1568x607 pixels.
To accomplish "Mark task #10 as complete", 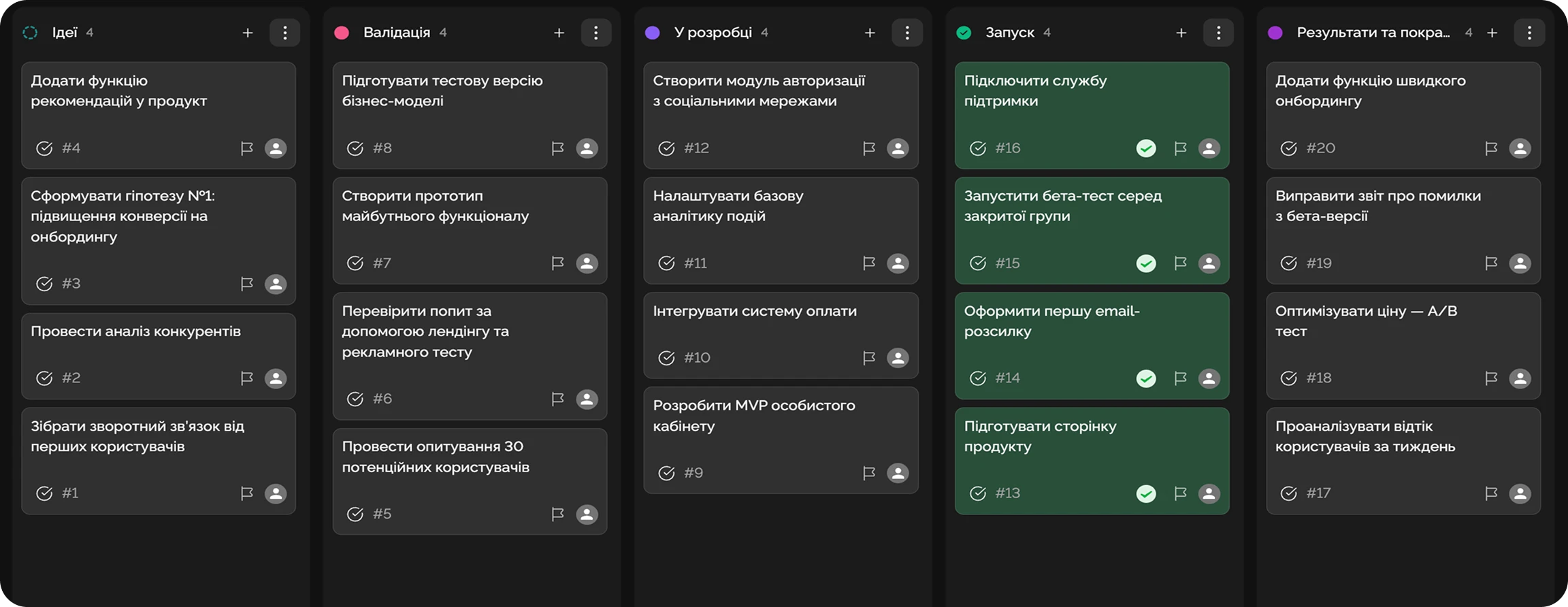I will (x=666, y=358).
